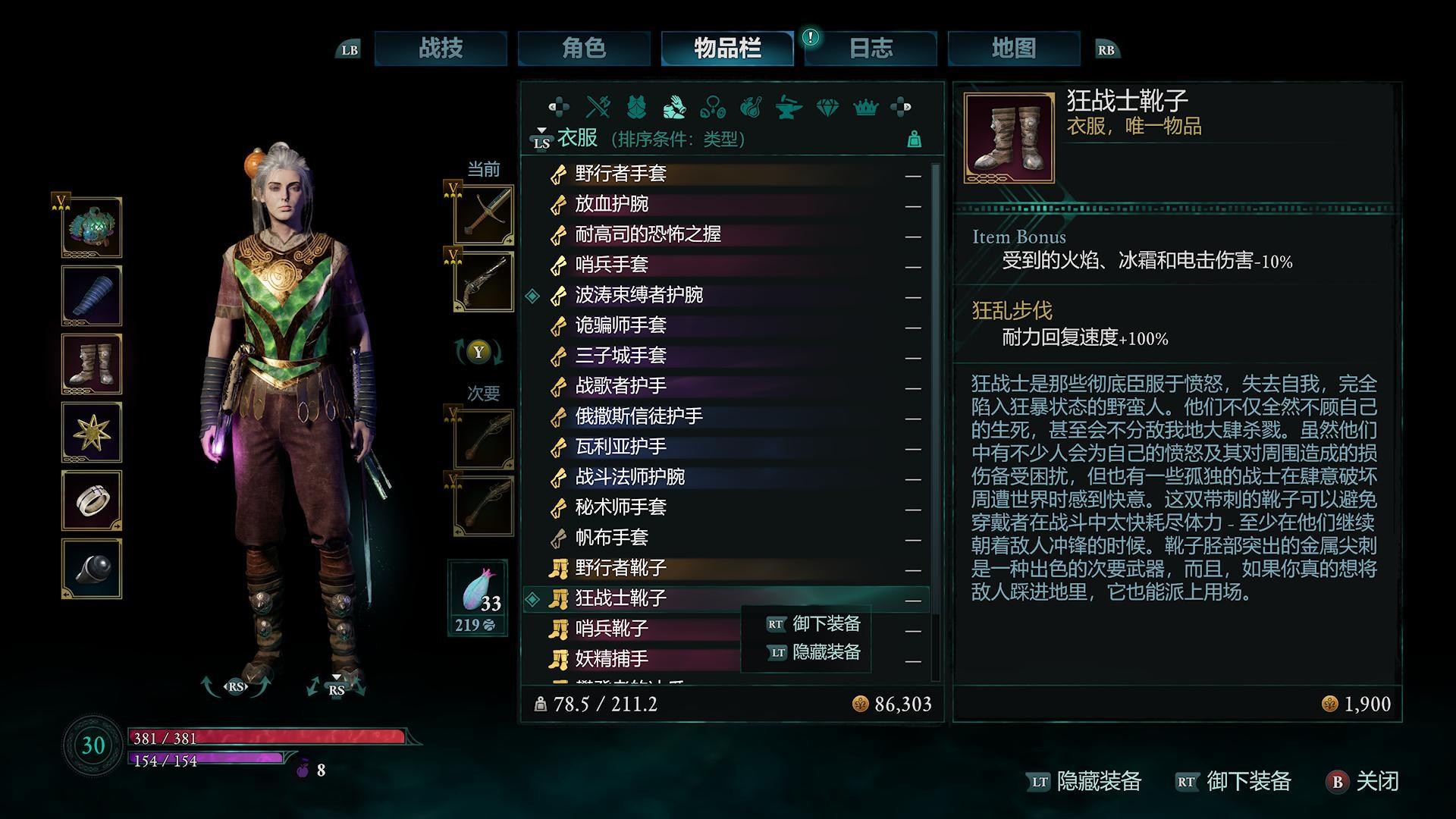1456x819 pixels.
Task: Select the weapons category crossed-swords icon
Action: [598, 107]
